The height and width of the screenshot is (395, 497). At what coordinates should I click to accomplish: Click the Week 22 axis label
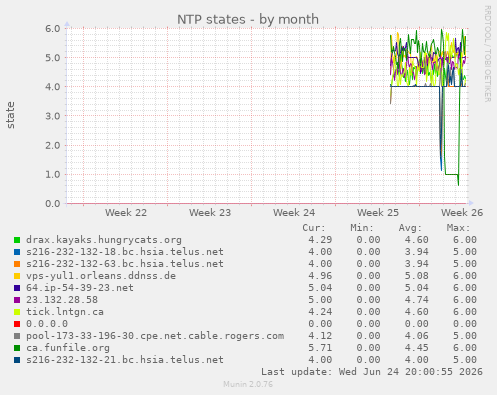point(126,213)
